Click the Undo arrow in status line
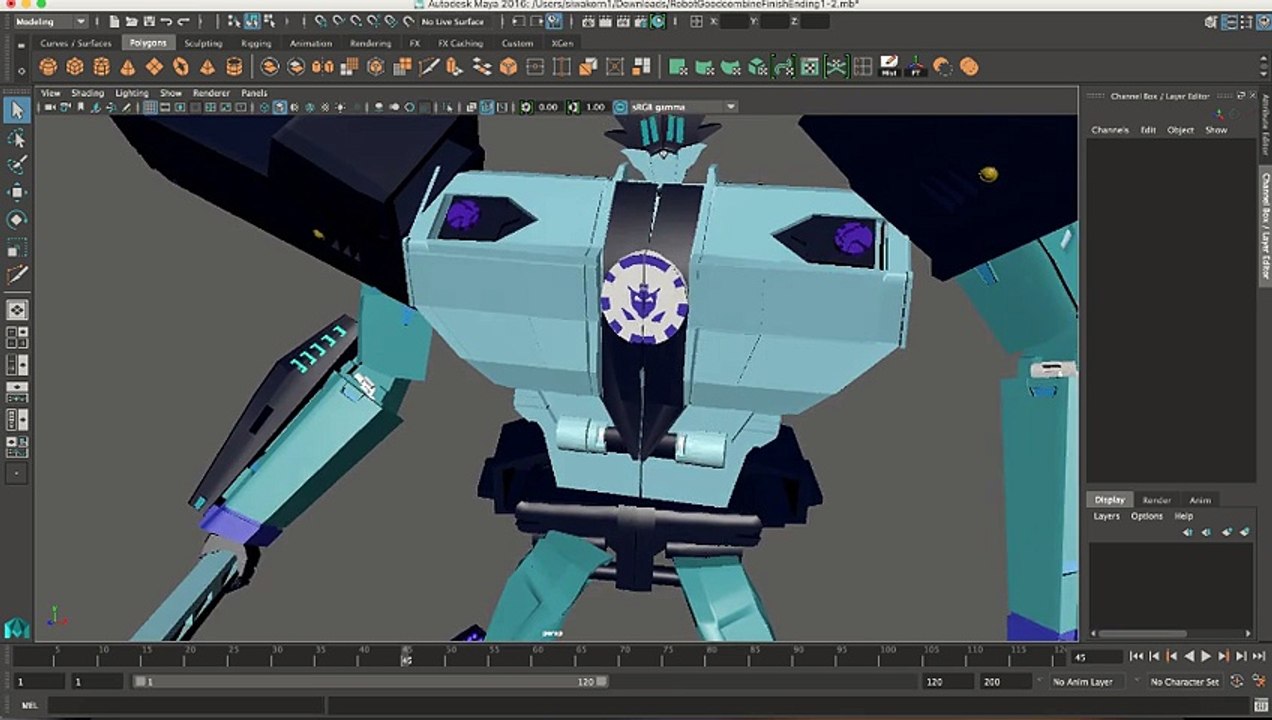The height and width of the screenshot is (720, 1272). (165, 21)
